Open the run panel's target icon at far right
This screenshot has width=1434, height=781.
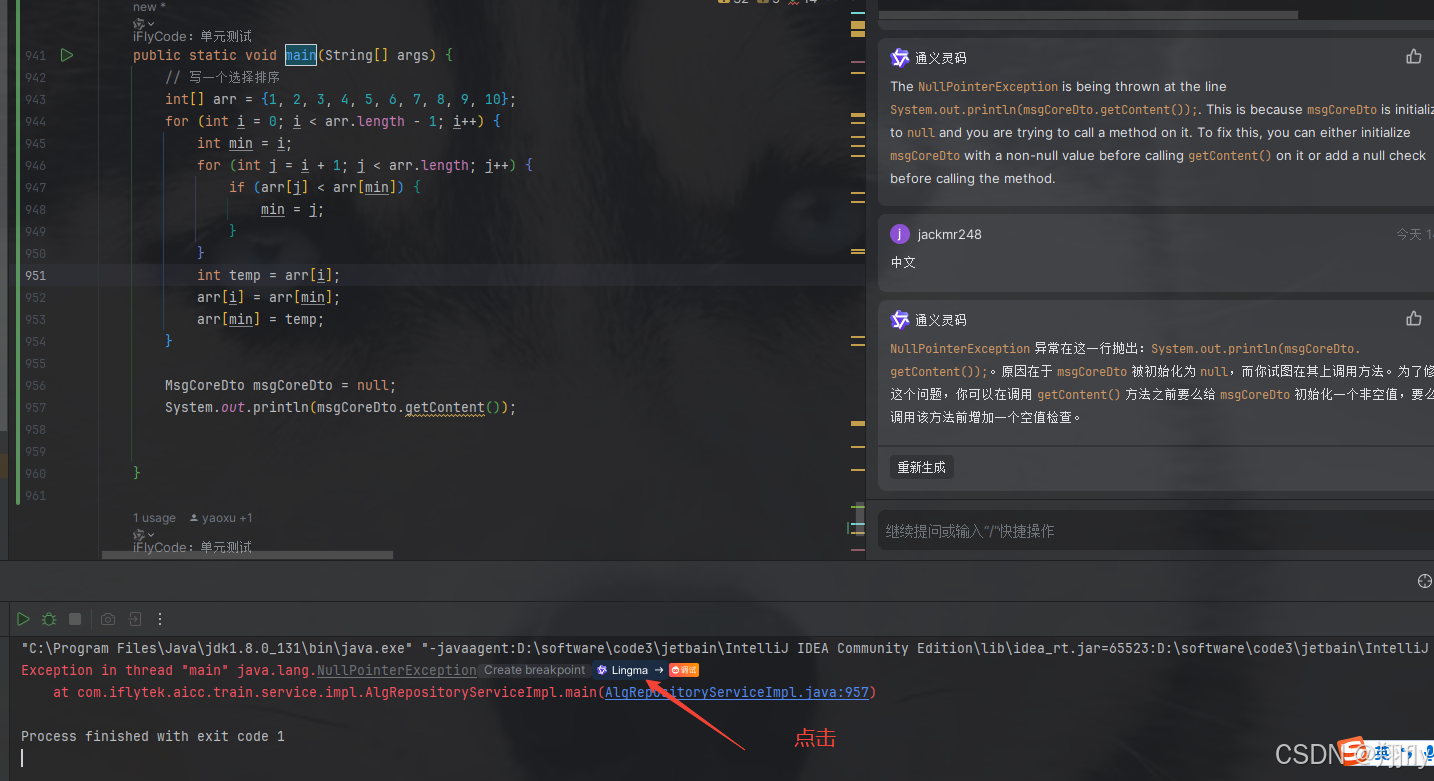(1425, 581)
